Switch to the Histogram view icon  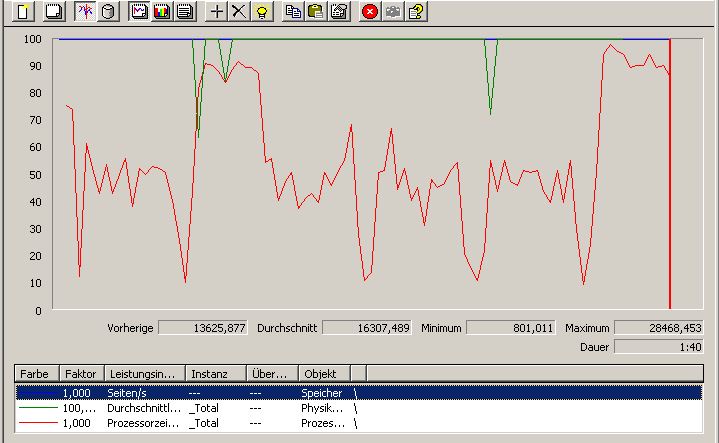pyautogui.click(x=162, y=11)
